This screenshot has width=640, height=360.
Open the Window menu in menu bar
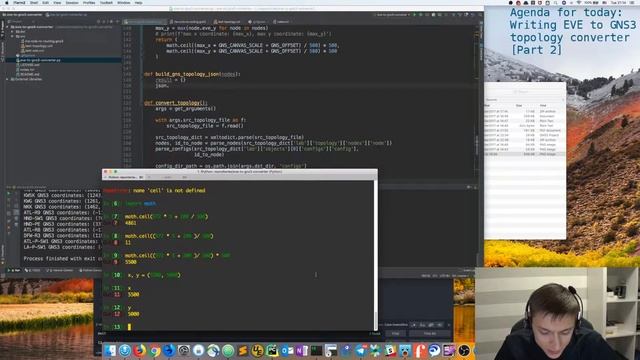124,2
